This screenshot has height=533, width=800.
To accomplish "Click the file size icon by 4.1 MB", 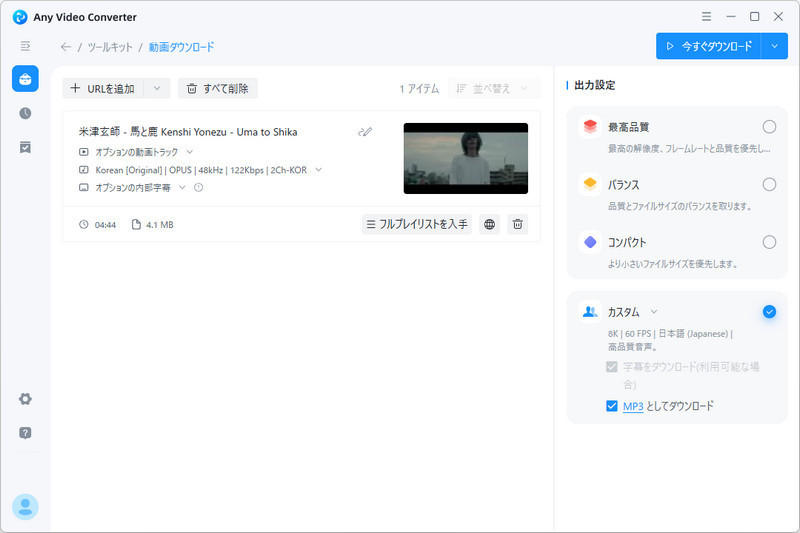I will pos(136,224).
